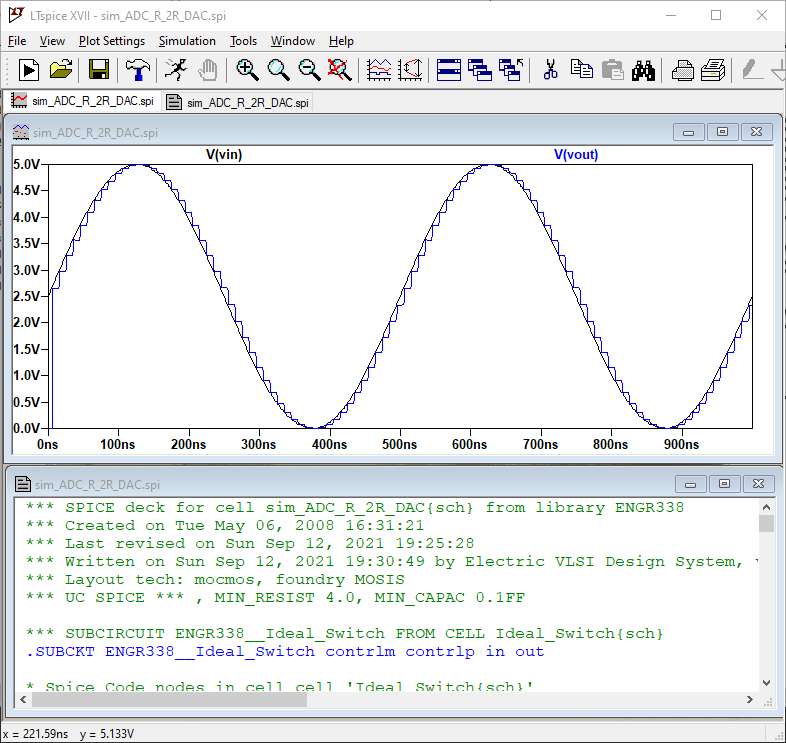Click the close all windows icon
The height and width of the screenshot is (743, 786).
pos(511,70)
